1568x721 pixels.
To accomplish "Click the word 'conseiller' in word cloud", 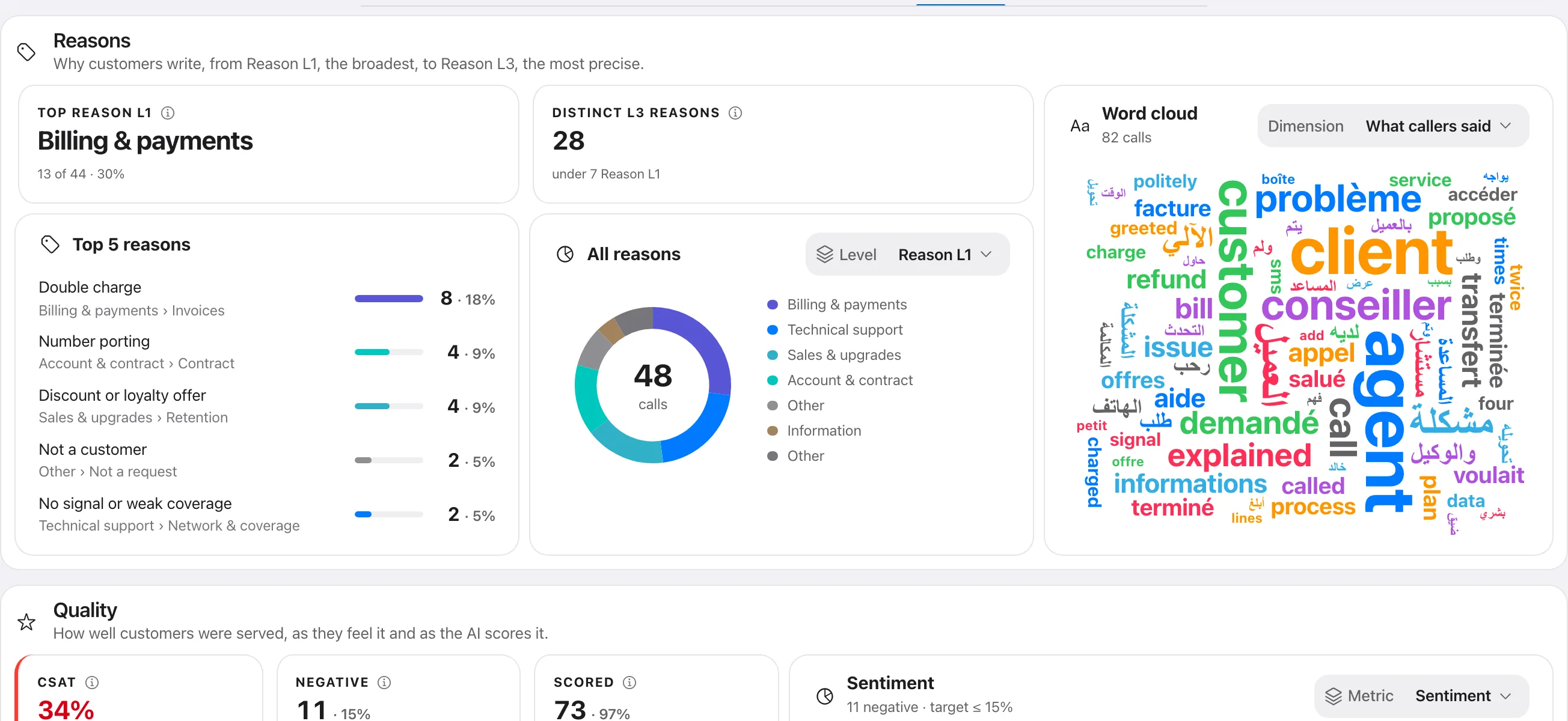I will (1356, 306).
